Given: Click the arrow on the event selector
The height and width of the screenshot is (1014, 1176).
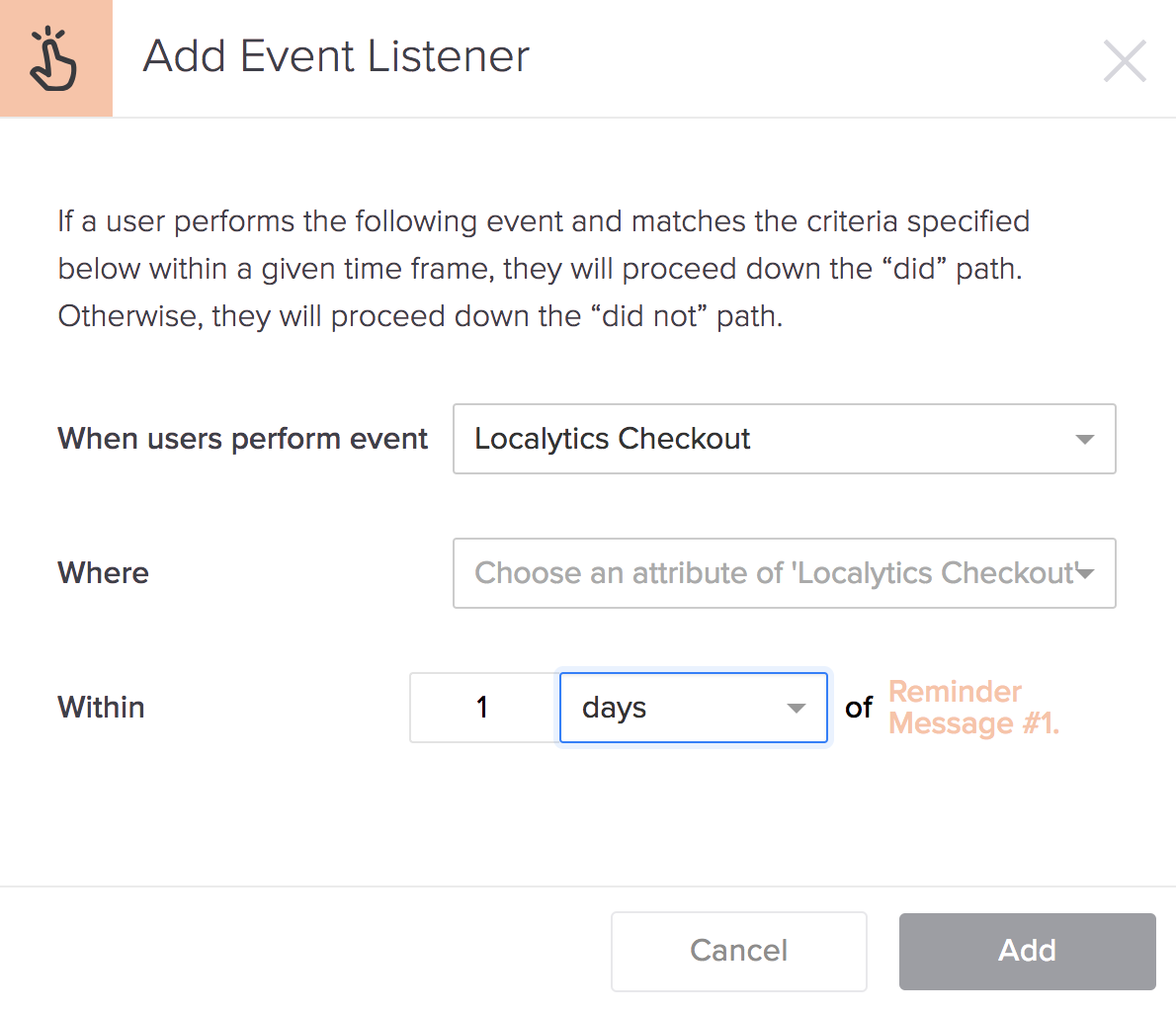Looking at the screenshot, I should click(x=1085, y=440).
